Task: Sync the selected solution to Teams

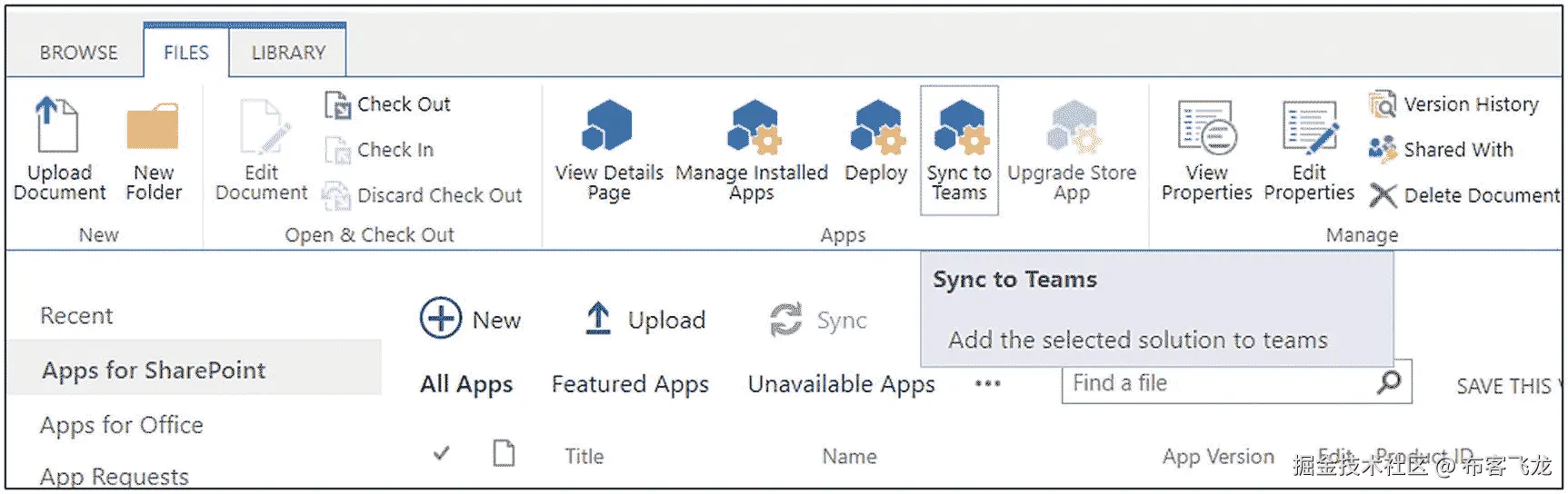Action: (x=959, y=127)
